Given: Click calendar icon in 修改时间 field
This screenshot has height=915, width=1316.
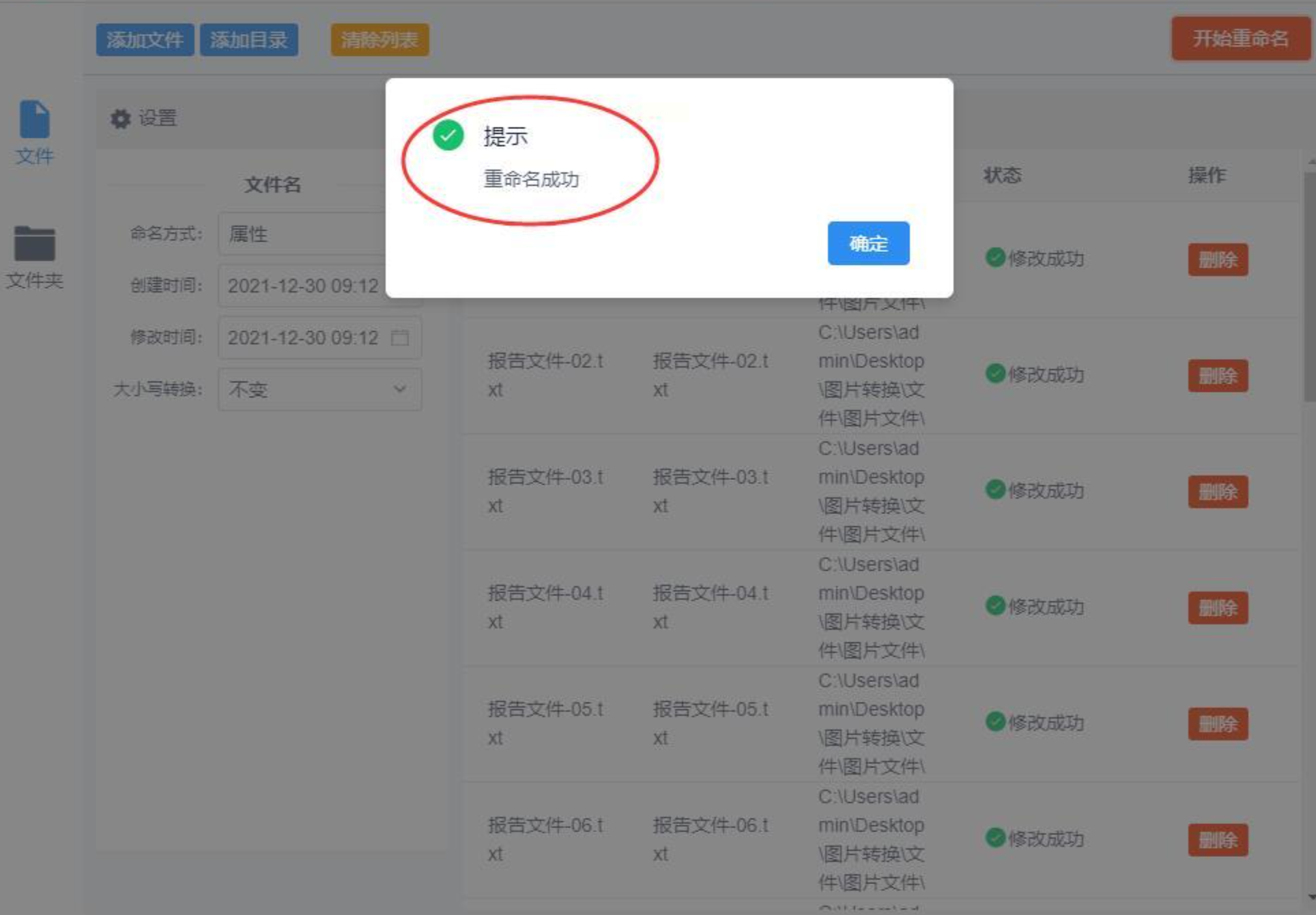Looking at the screenshot, I should pyautogui.click(x=400, y=337).
